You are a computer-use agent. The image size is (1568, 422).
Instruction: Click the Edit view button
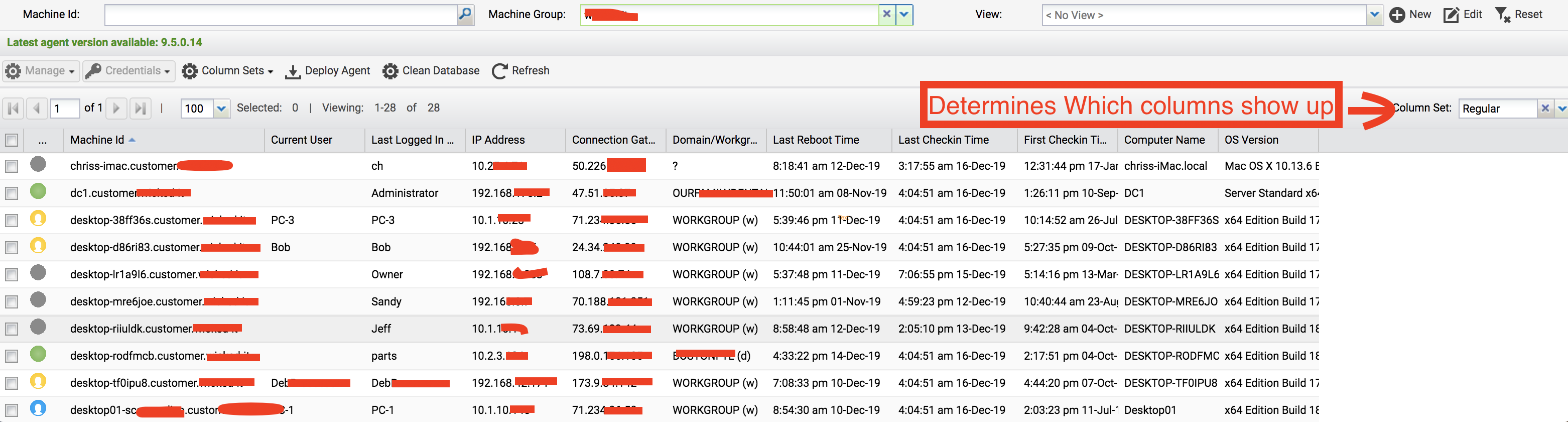point(1463,15)
